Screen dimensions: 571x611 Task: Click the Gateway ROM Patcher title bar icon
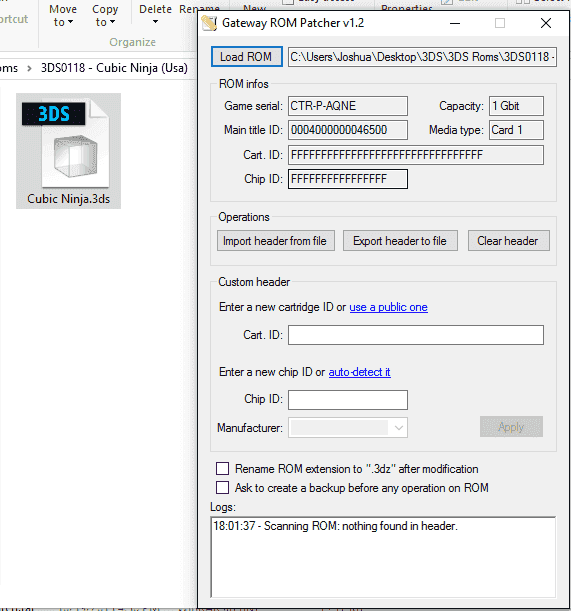click(209, 23)
